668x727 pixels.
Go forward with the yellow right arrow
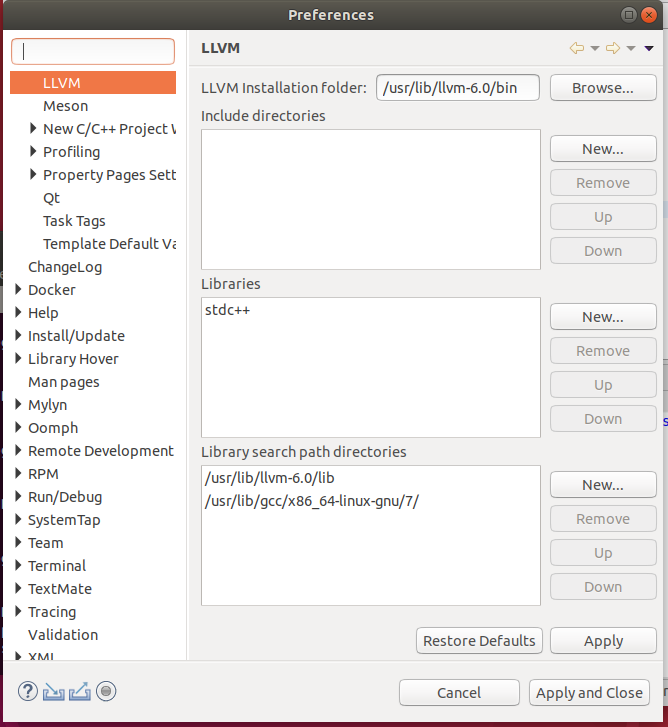tap(613, 48)
